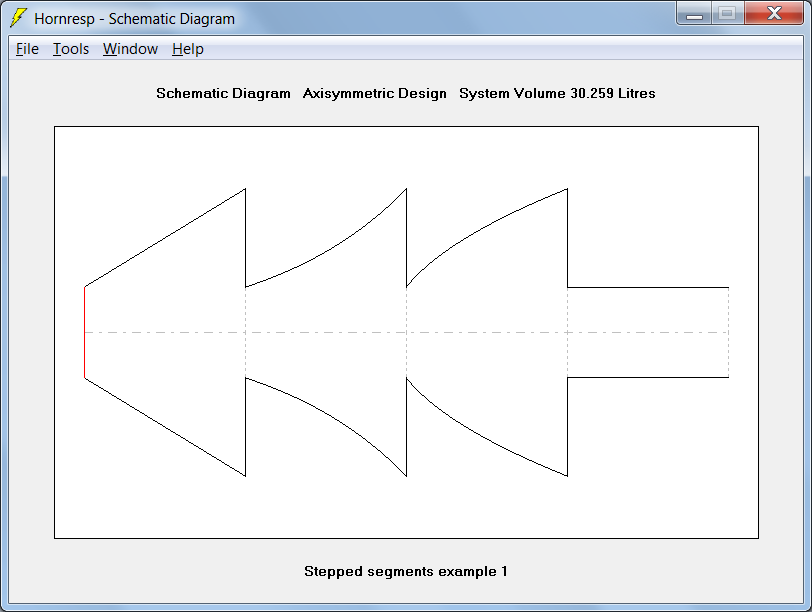Click the disabled maximize button
This screenshot has height=612, width=812.
[x=728, y=13]
